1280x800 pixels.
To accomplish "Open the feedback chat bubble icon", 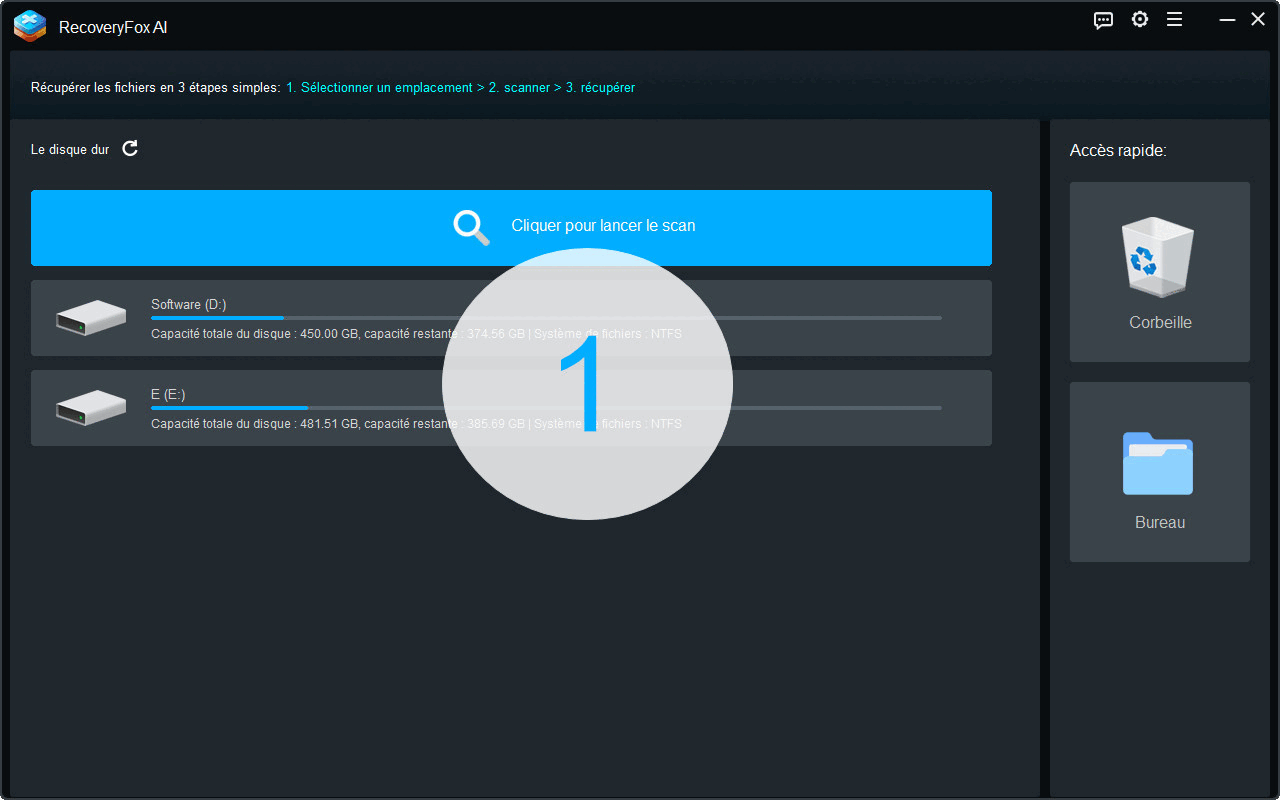I will point(1103,20).
